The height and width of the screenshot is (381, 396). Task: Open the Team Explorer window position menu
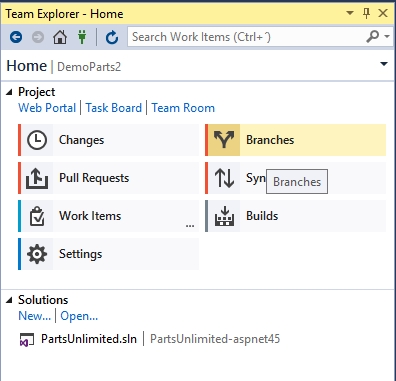pyautogui.click(x=350, y=13)
